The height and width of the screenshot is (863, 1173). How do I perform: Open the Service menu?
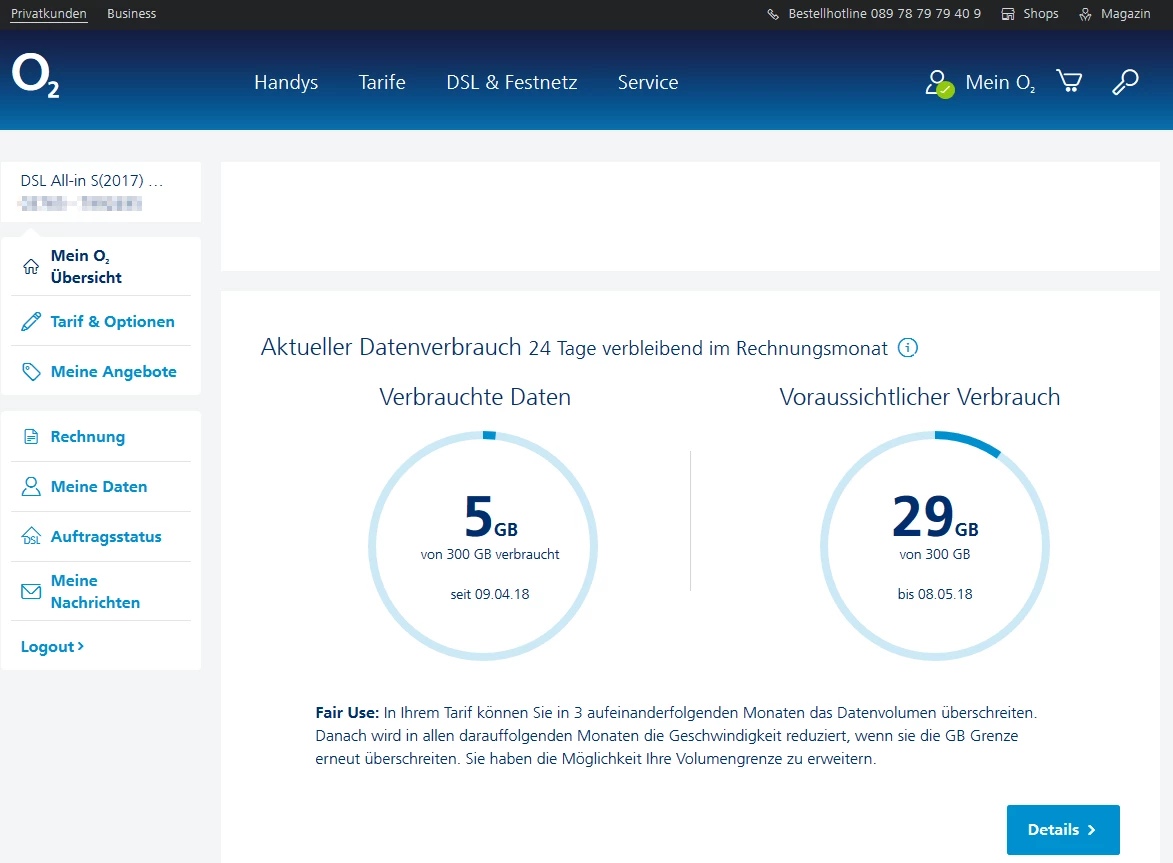coord(648,82)
